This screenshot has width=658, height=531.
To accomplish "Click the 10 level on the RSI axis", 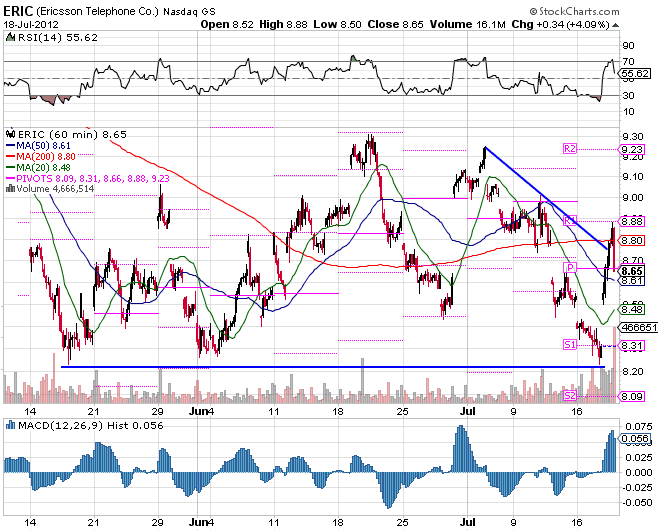I will coord(628,112).
